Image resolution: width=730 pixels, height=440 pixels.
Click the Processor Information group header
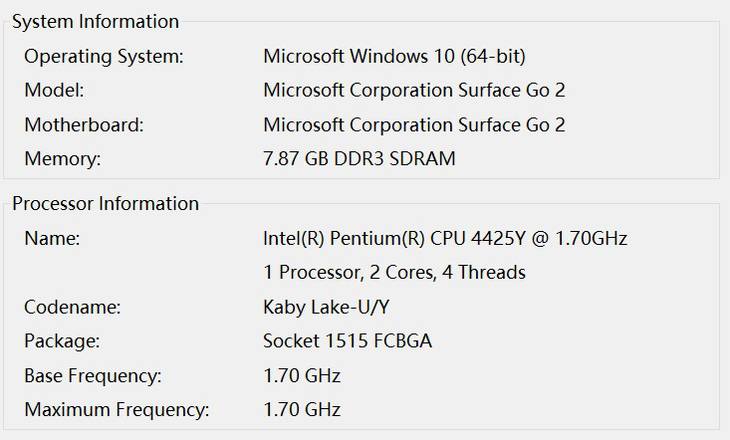[x=105, y=203]
